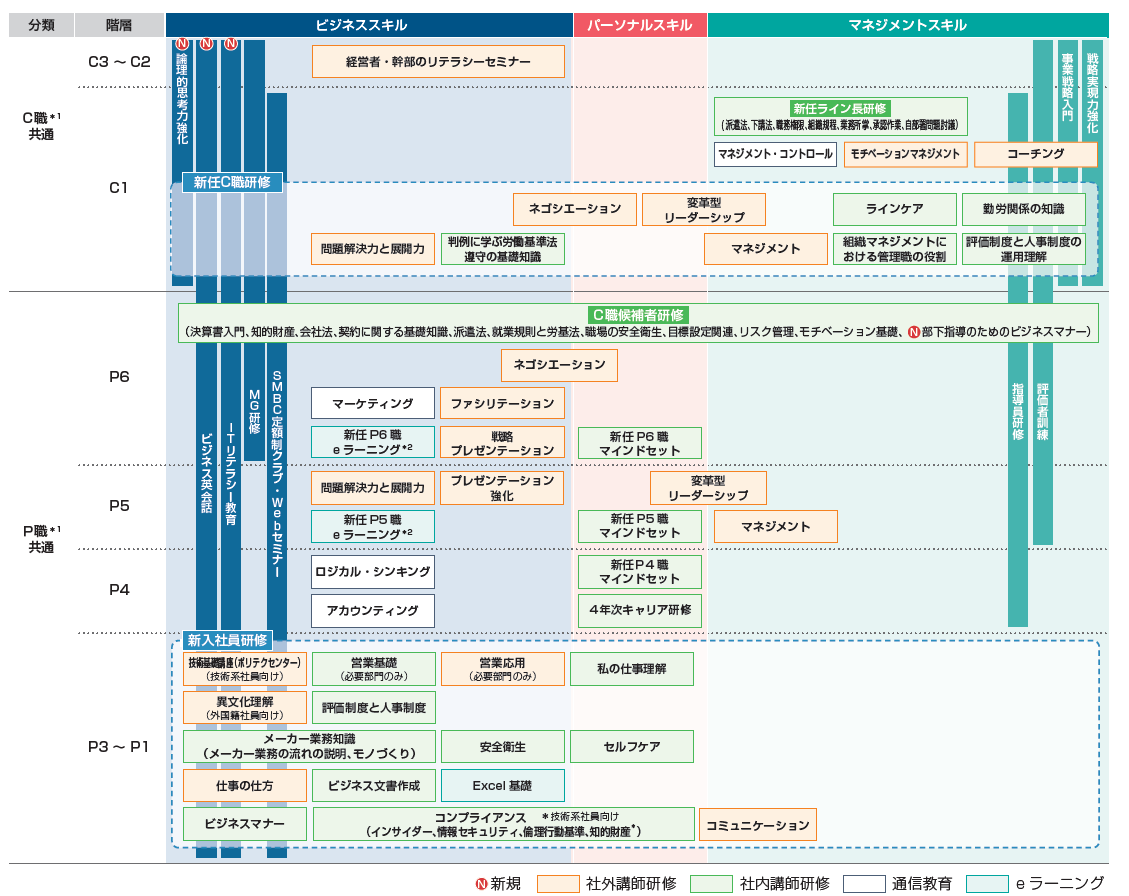
Task: Select the white 通信教育 legend swatch
Action: coord(864,884)
